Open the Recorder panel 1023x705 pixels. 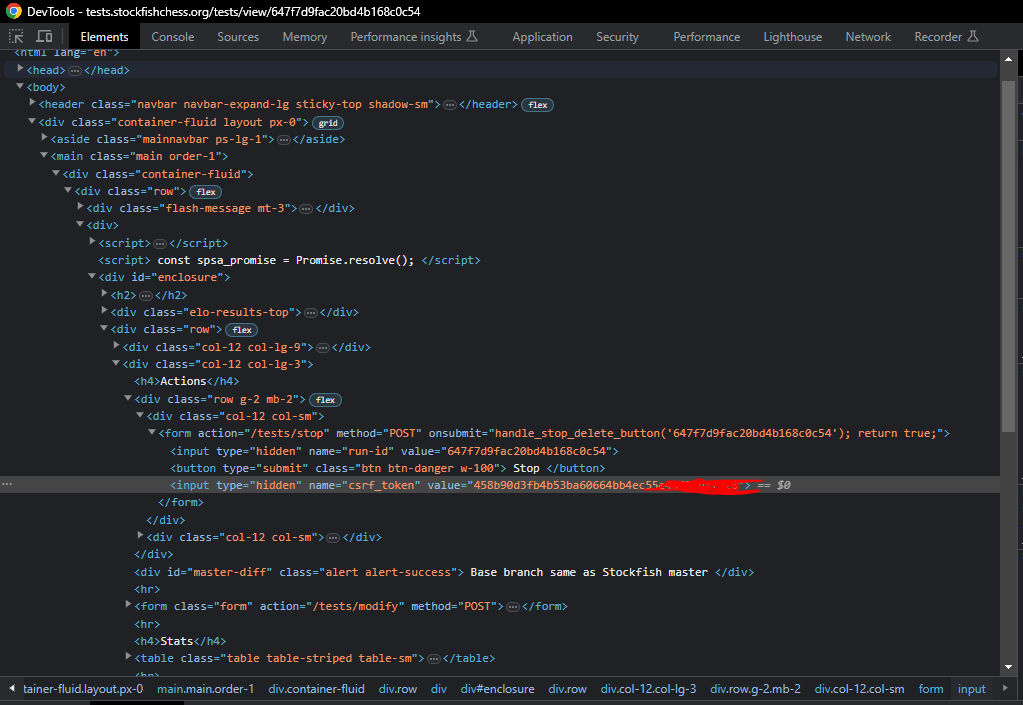pos(938,36)
